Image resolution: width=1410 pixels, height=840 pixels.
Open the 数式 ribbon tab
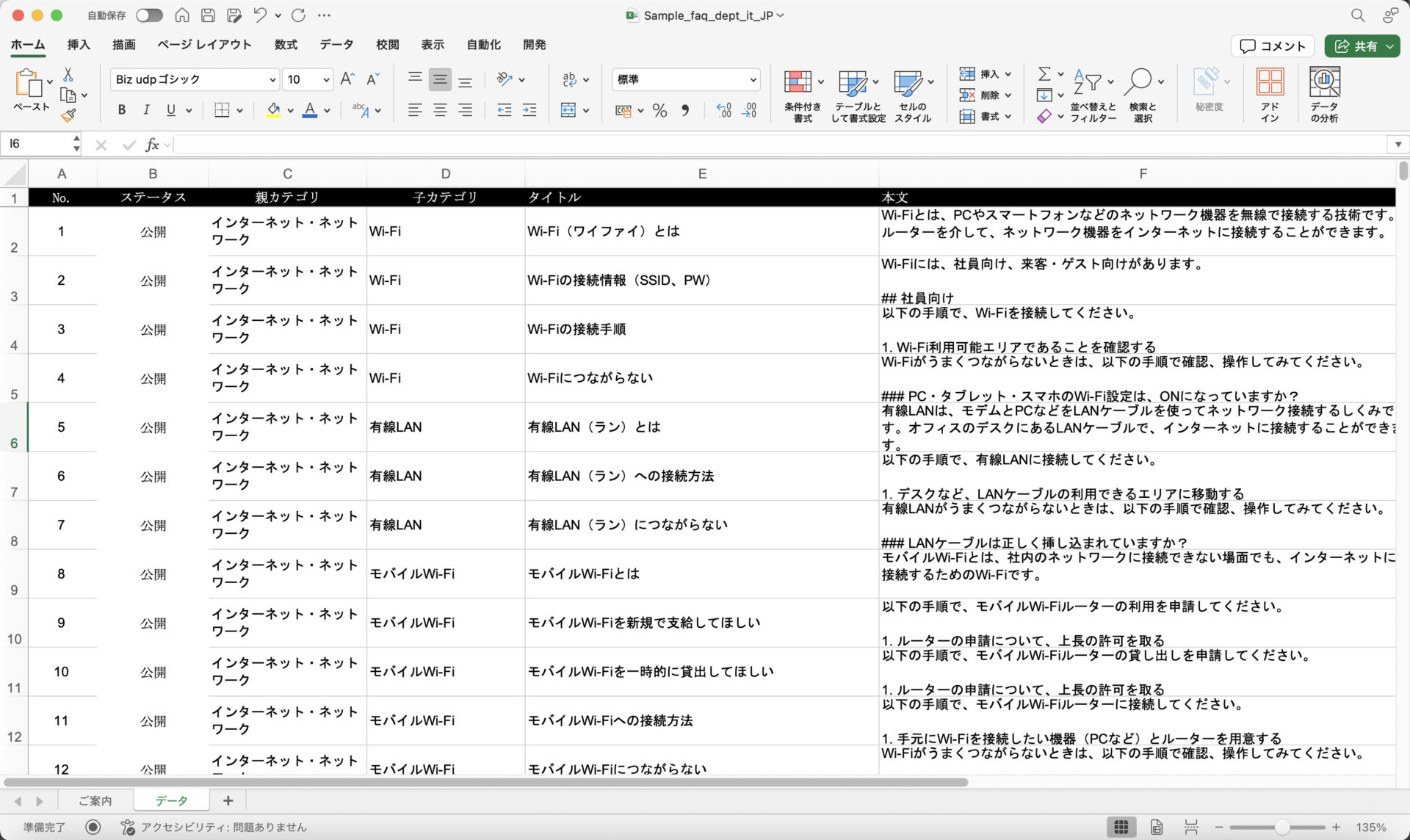pos(286,45)
